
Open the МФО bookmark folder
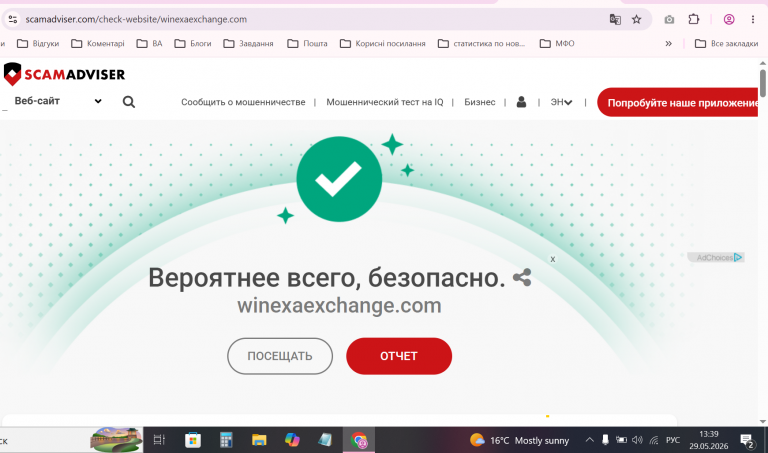(557, 44)
